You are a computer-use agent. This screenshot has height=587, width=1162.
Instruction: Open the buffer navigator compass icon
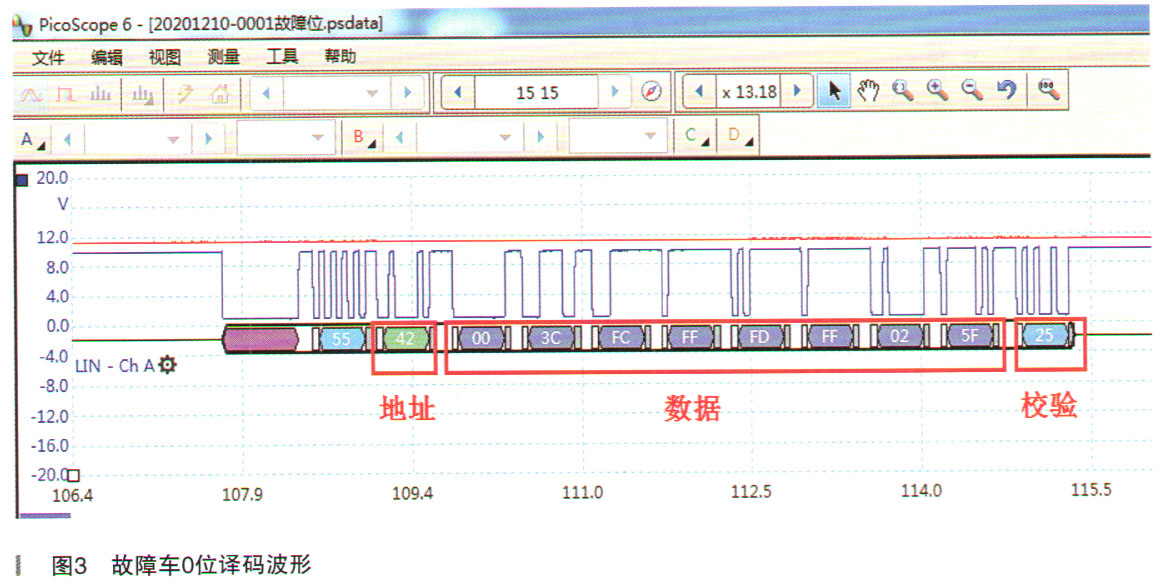coord(651,92)
